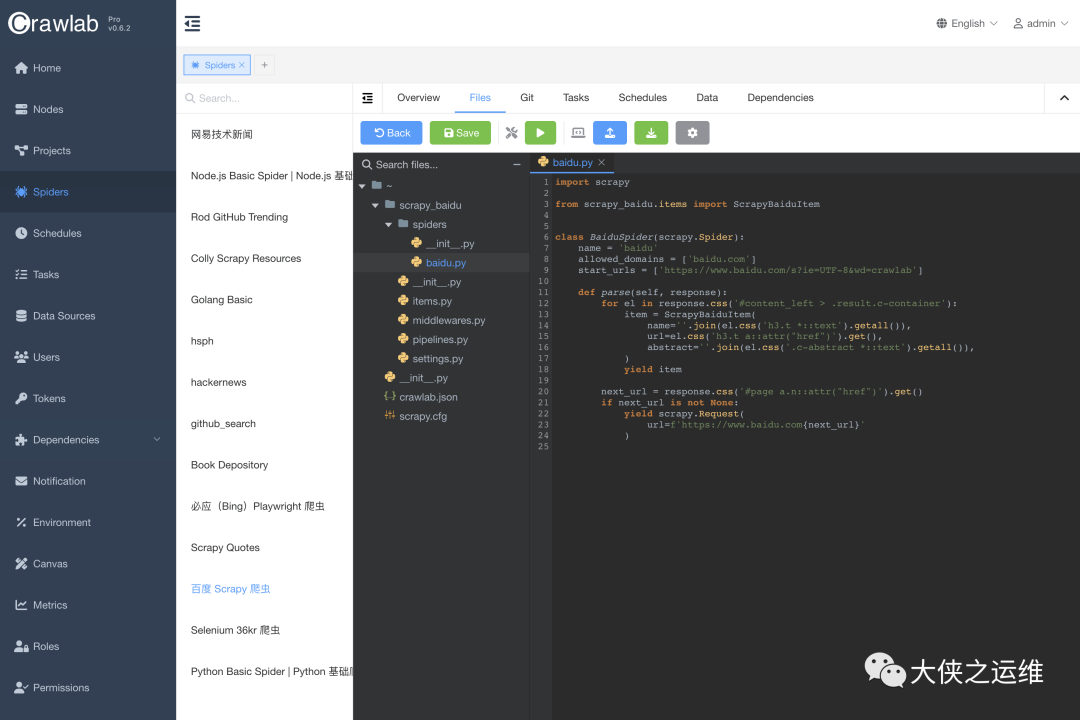Select the Golang Basic spider
This screenshot has width=1080, height=720.
coord(264,300)
